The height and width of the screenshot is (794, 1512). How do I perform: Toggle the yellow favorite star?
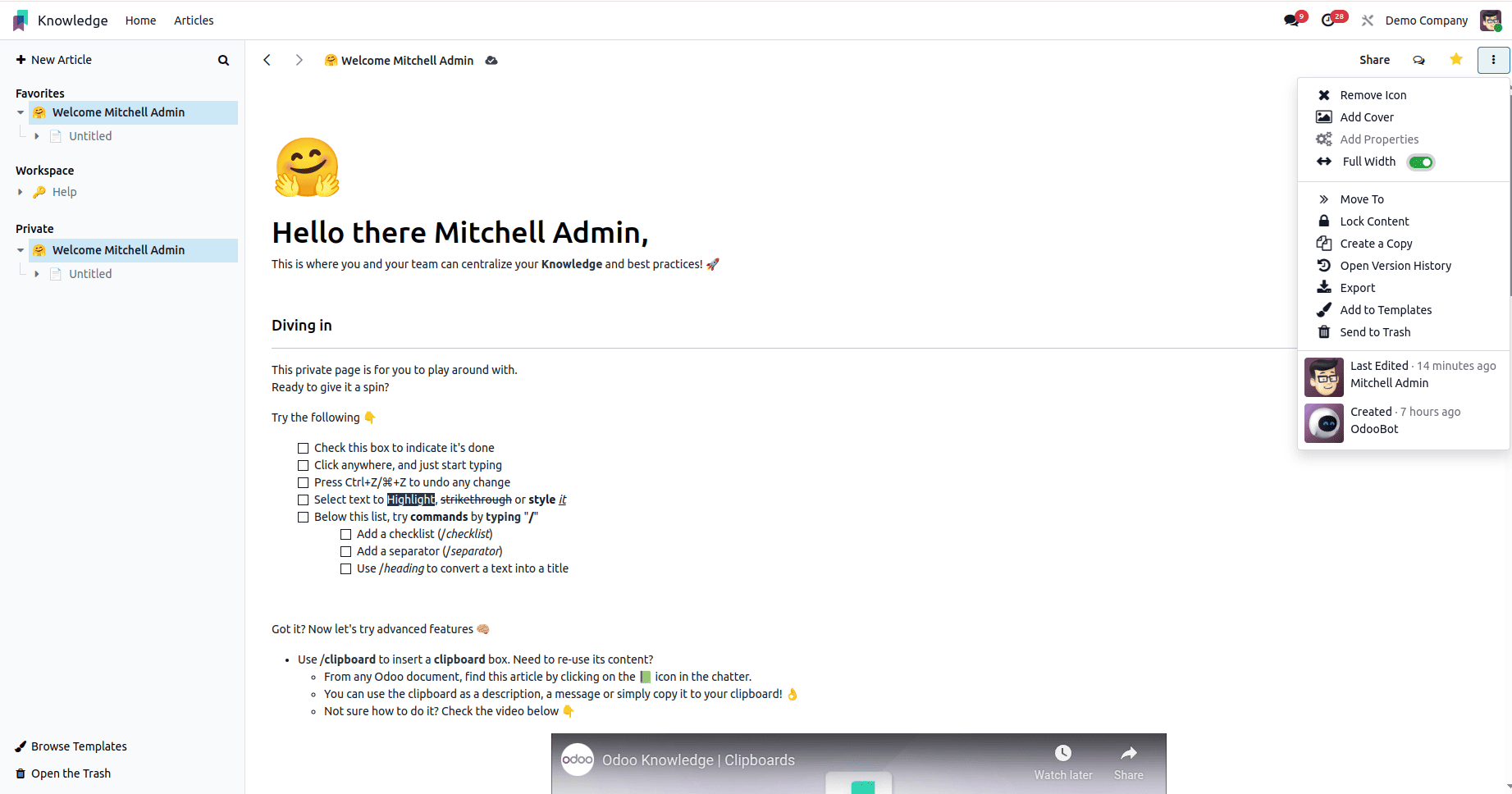pyautogui.click(x=1456, y=59)
